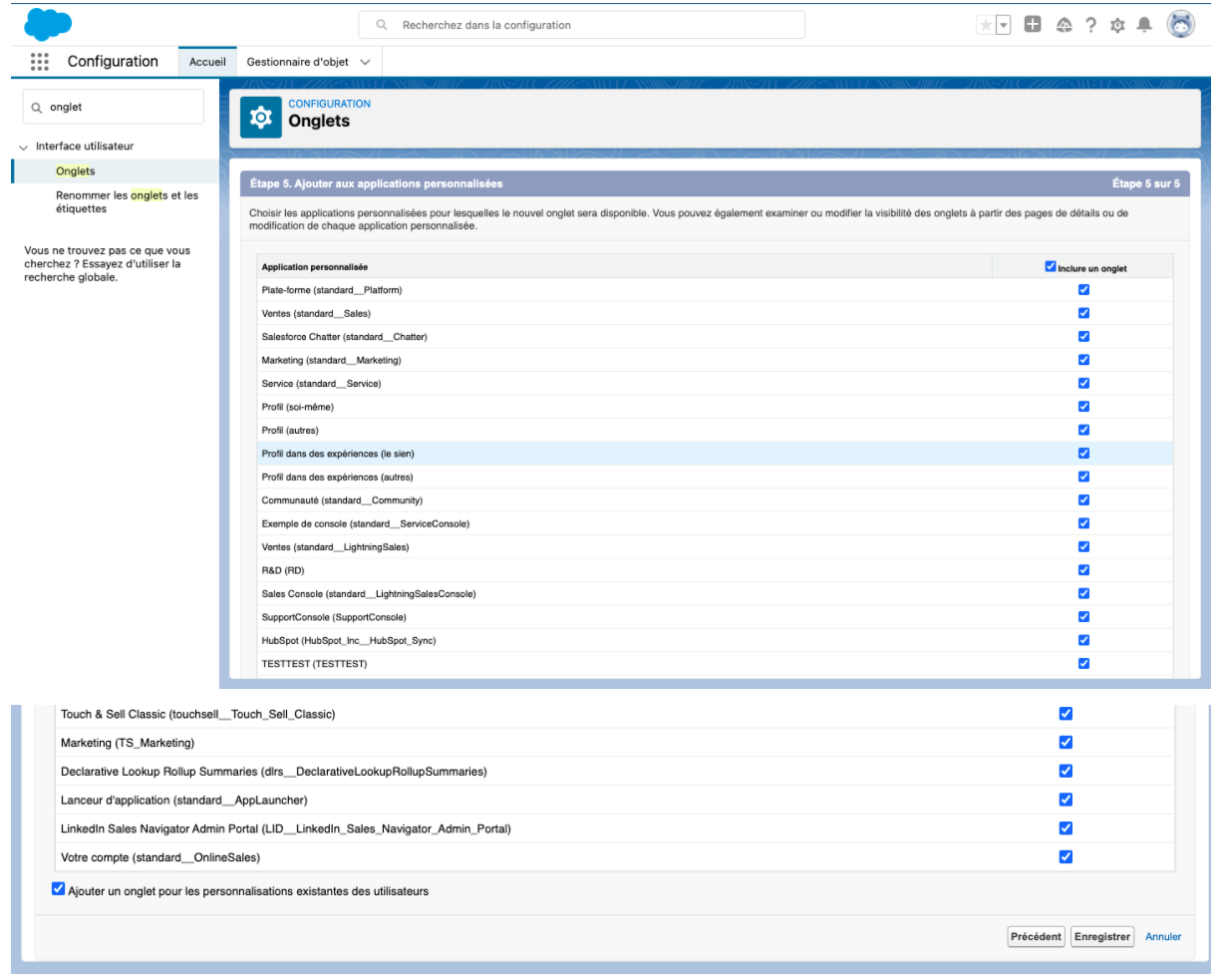This screenshot has height=980, width=1226.
Task: Expand the Gestionnaire d'objet chevron menu
Action: tap(365, 62)
